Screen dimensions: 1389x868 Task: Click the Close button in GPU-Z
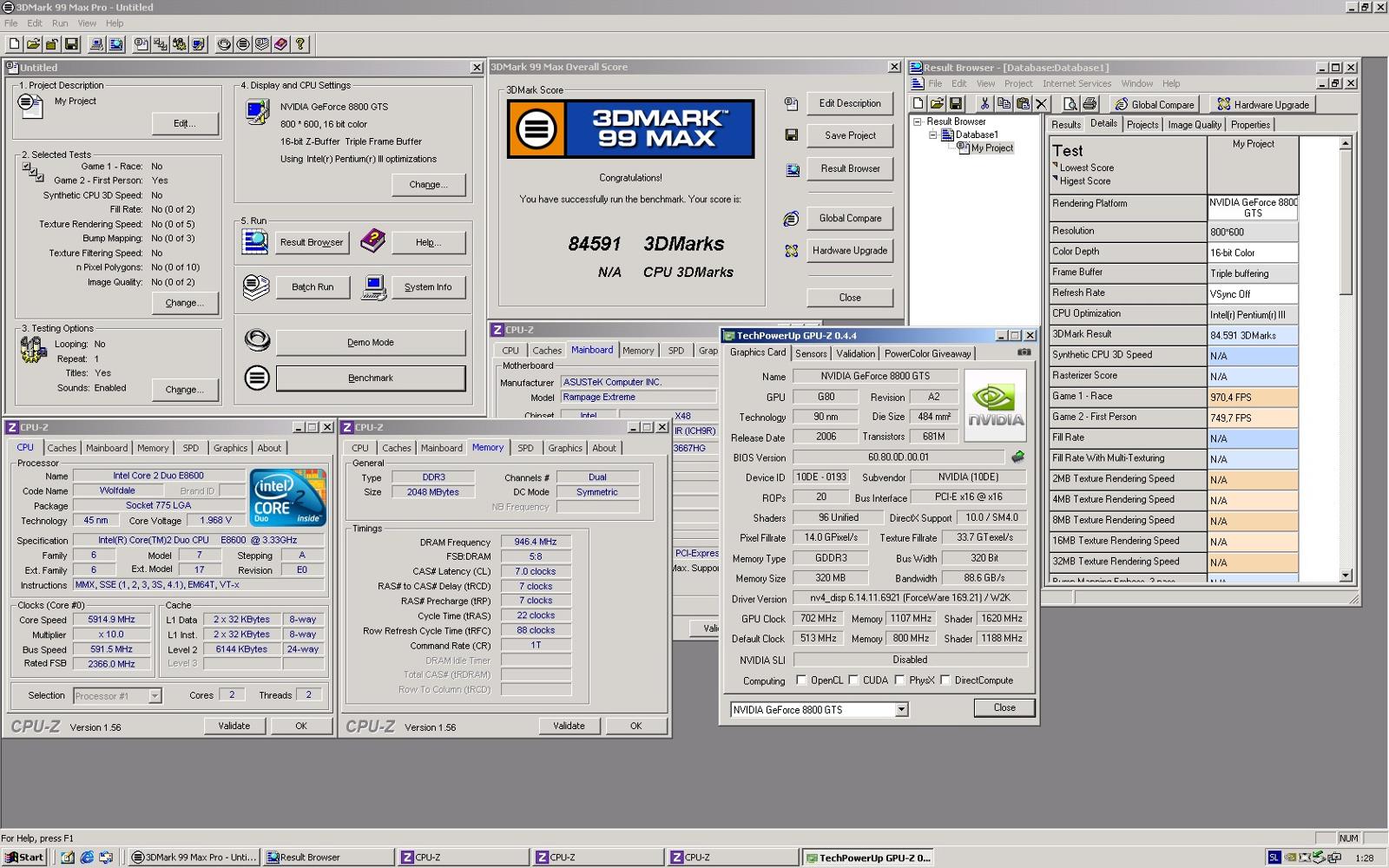pyautogui.click(x=1004, y=707)
